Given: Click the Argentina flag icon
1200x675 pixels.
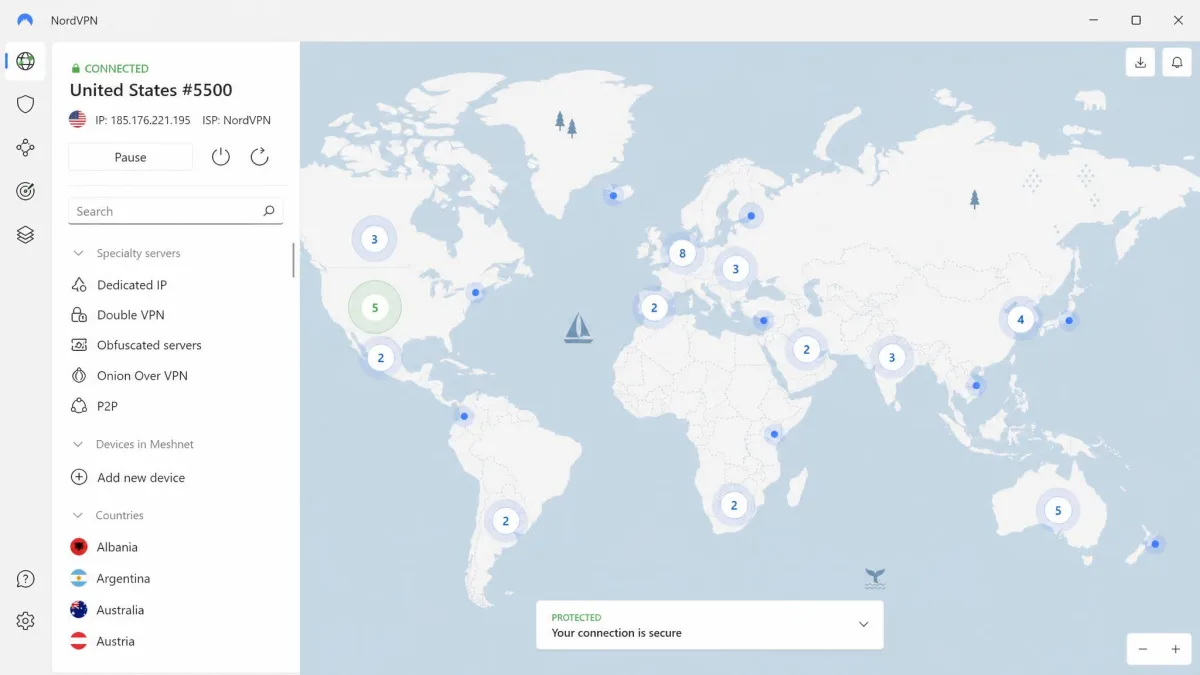Looking at the screenshot, I should pyautogui.click(x=79, y=579).
